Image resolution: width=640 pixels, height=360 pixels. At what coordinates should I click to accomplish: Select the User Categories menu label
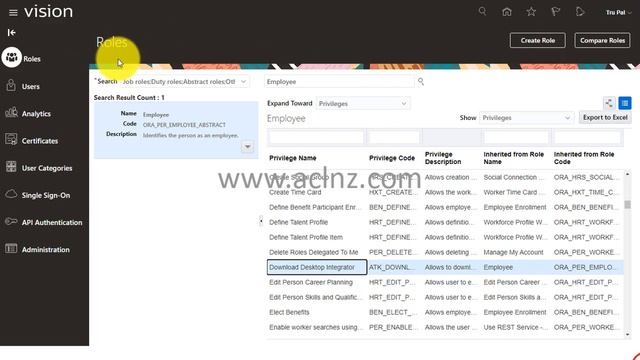coord(47,168)
